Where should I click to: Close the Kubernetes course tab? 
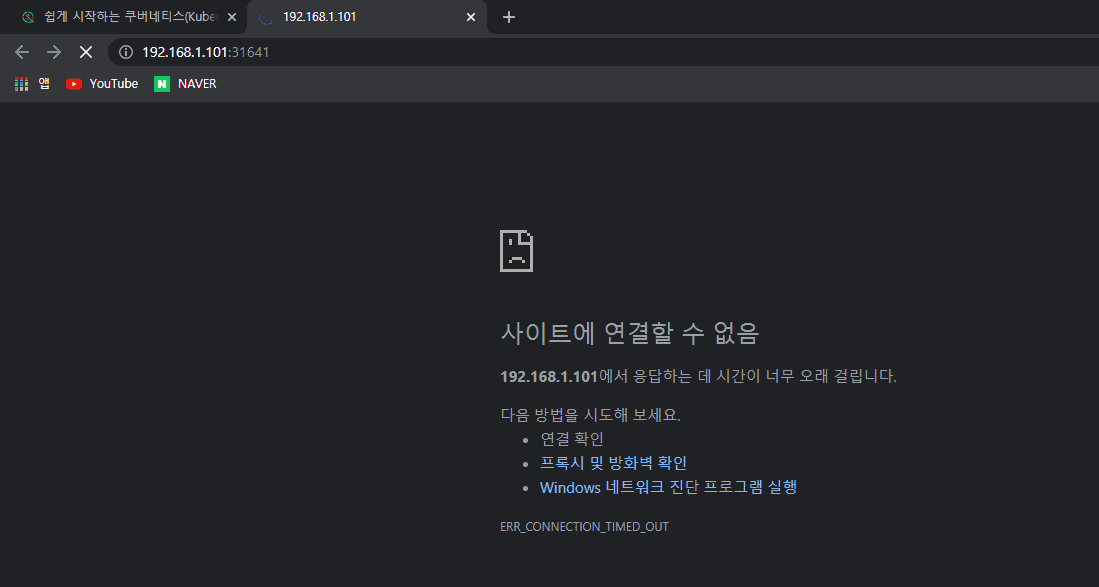(232, 17)
